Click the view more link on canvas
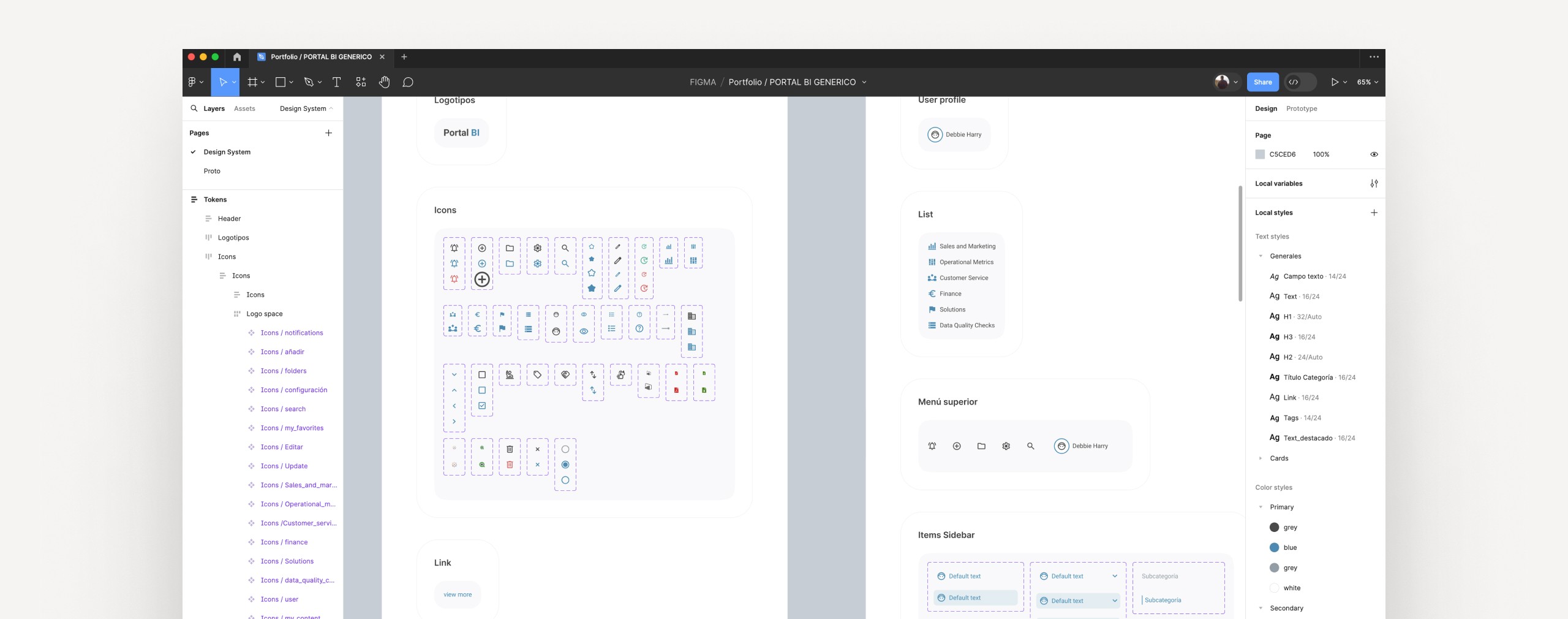The width and height of the screenshot is (1568, 619). pos(458,594)
